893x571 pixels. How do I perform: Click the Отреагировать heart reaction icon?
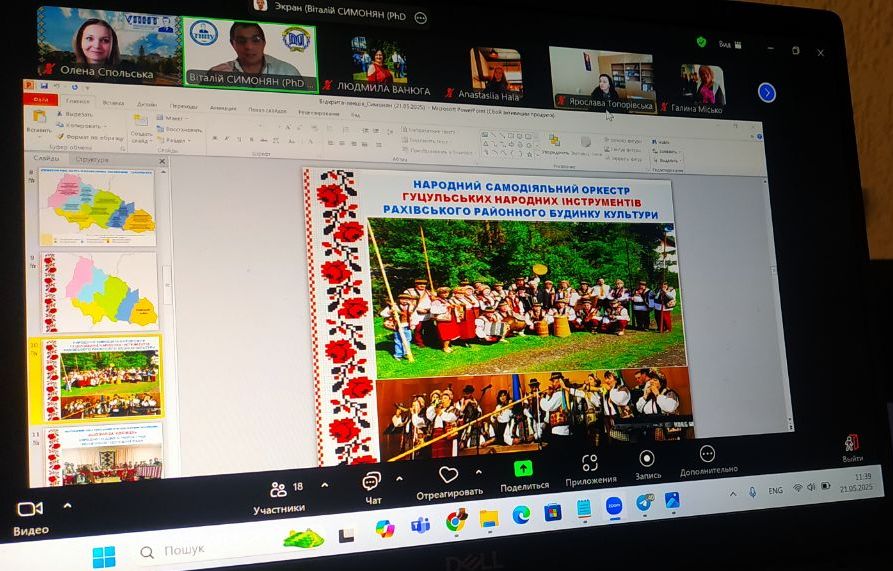pyautogui.click(x=449, y=475)
